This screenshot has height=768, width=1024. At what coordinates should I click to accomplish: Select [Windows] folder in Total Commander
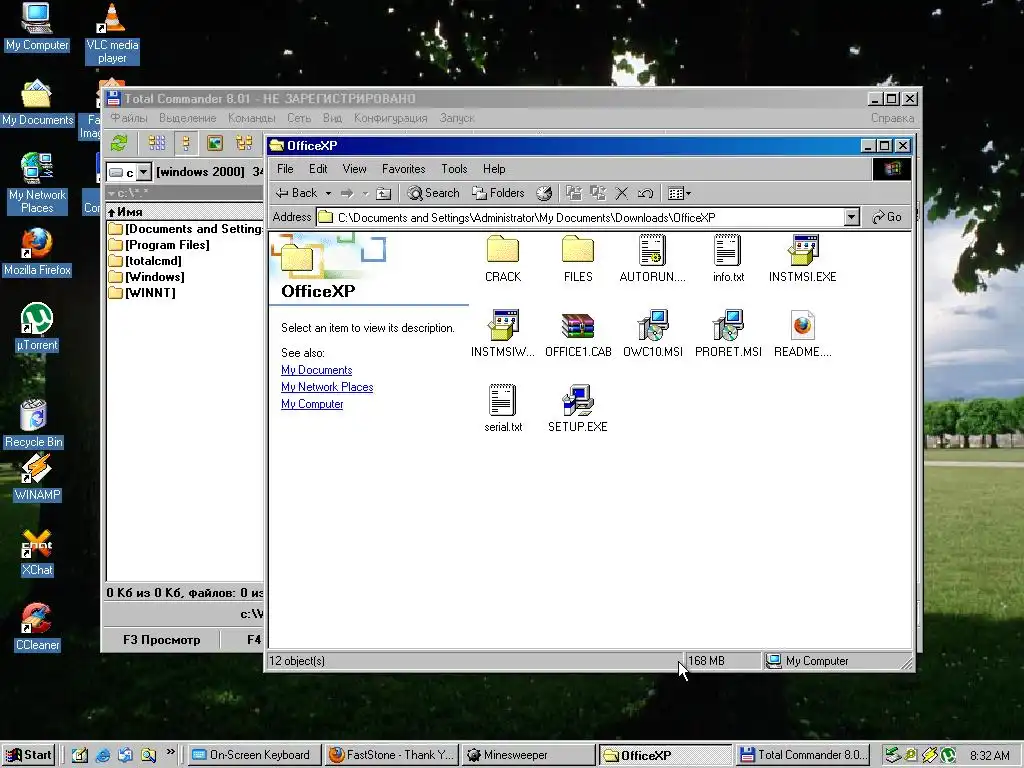(x=147, y=277)
